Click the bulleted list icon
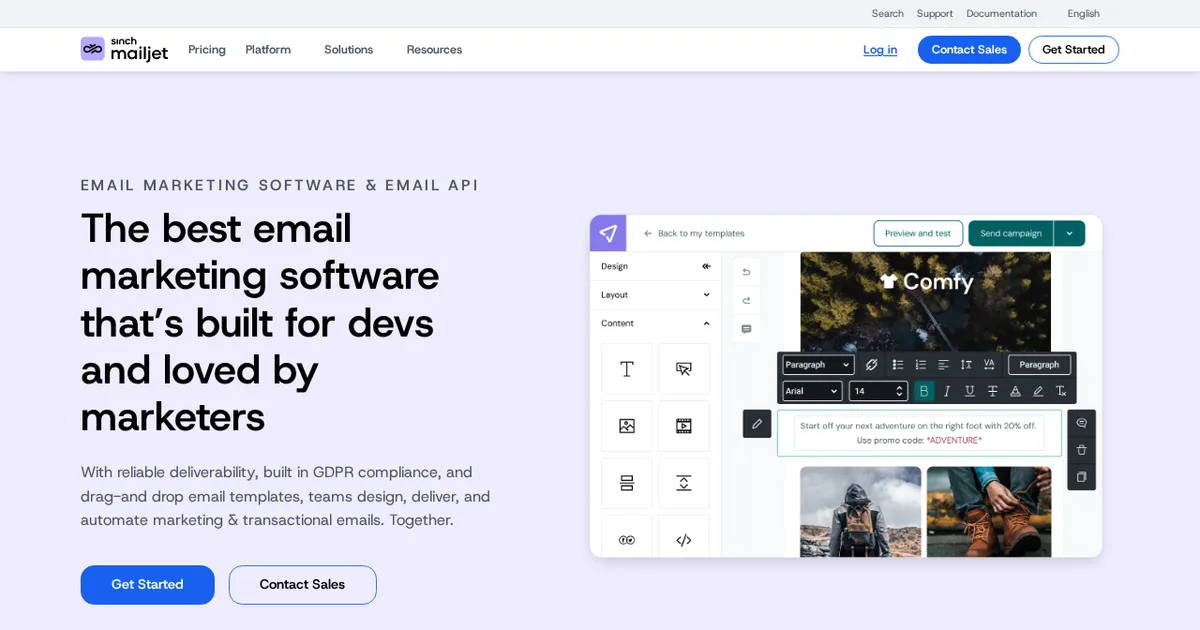The image size is (1200, 630). (897, 365)
